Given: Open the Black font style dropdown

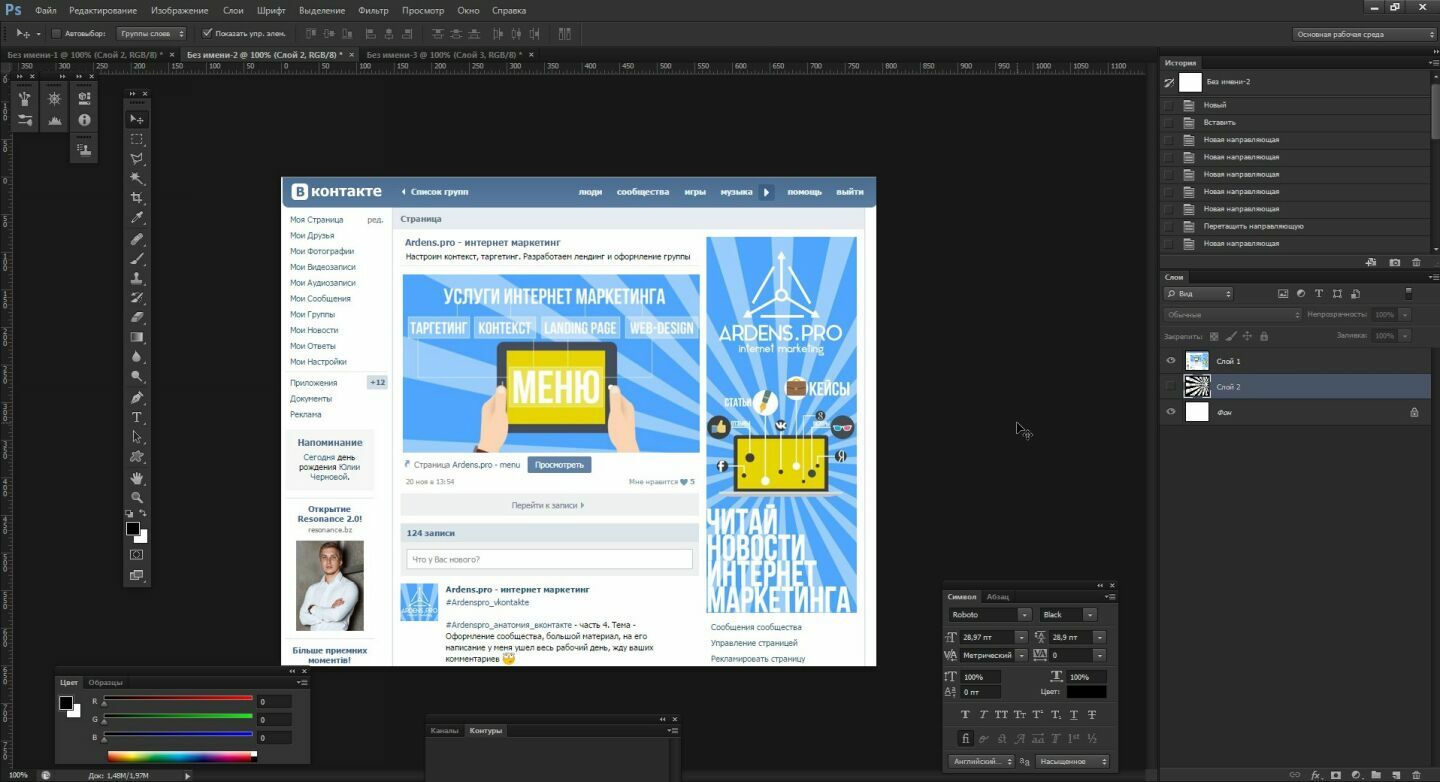Looking at the screenshot, I should pyautogui.click(x=1089, y=615).
